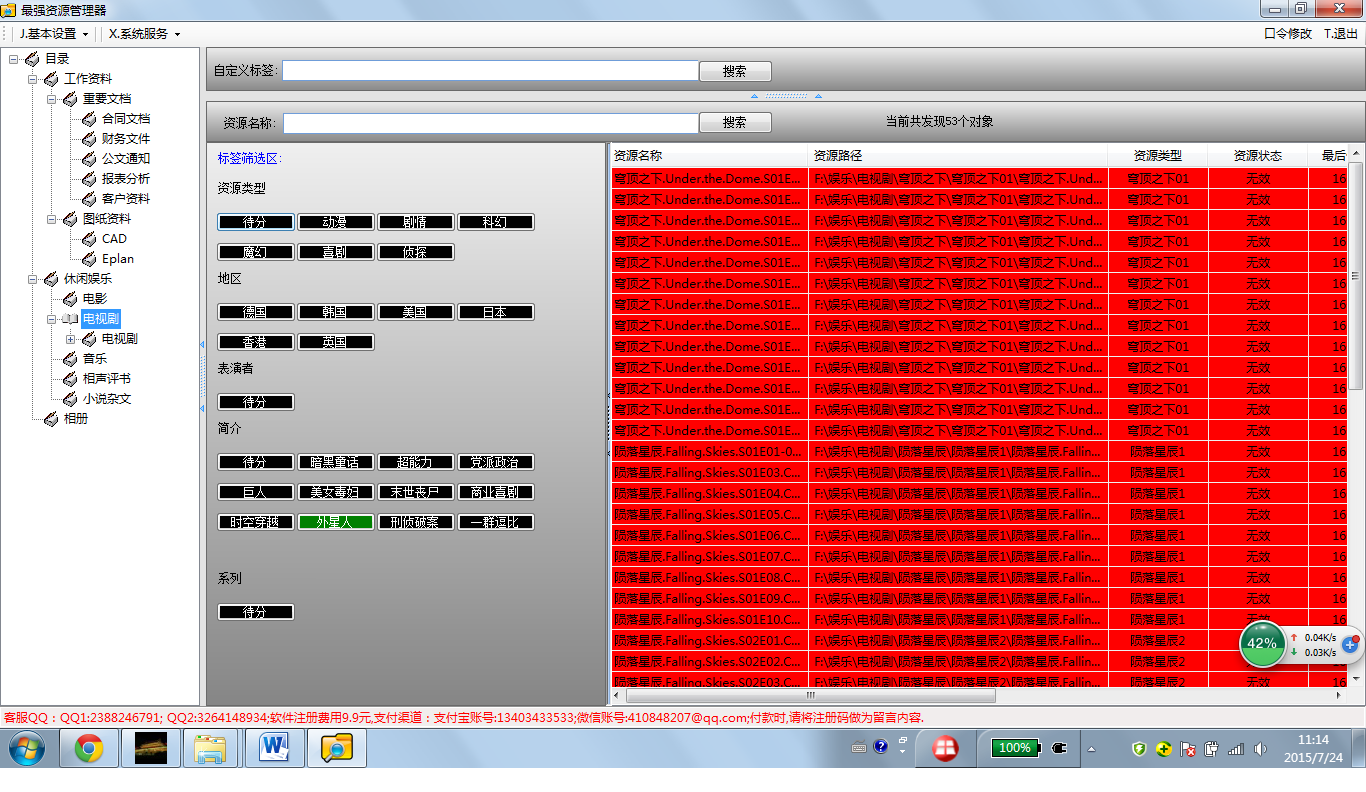Toggle the 超能力 synopsis tag
This screenshot has height=792, width=1366.
416,462
